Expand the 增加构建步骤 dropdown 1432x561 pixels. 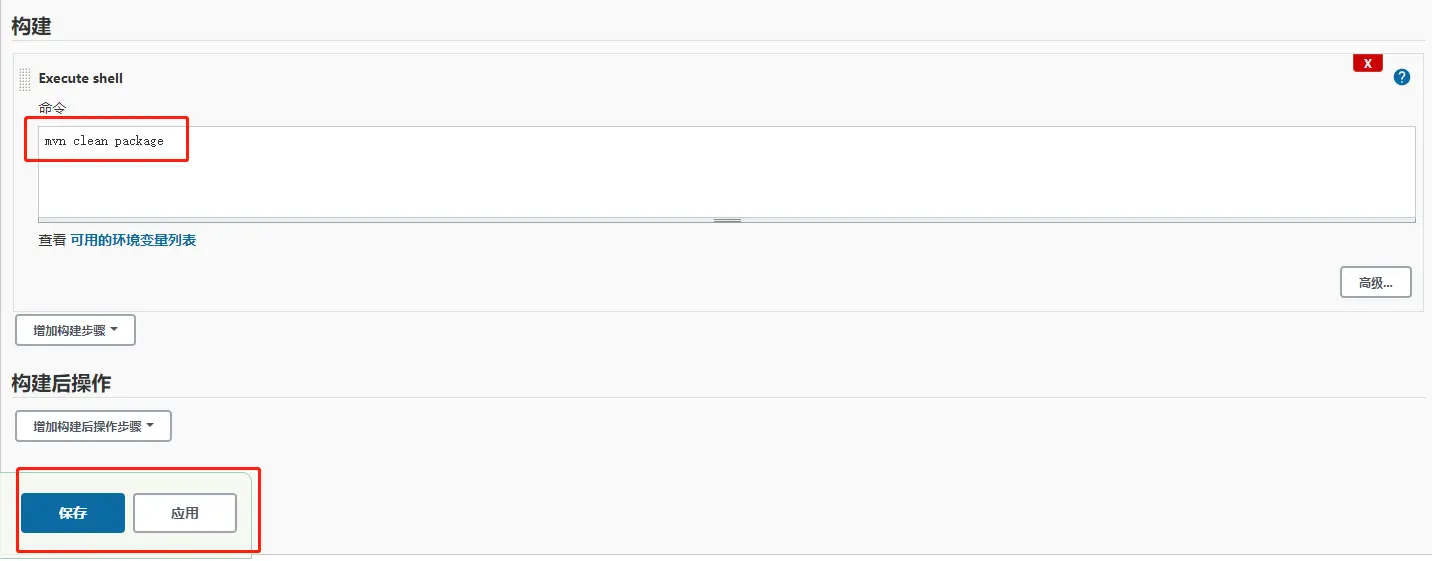75,330
